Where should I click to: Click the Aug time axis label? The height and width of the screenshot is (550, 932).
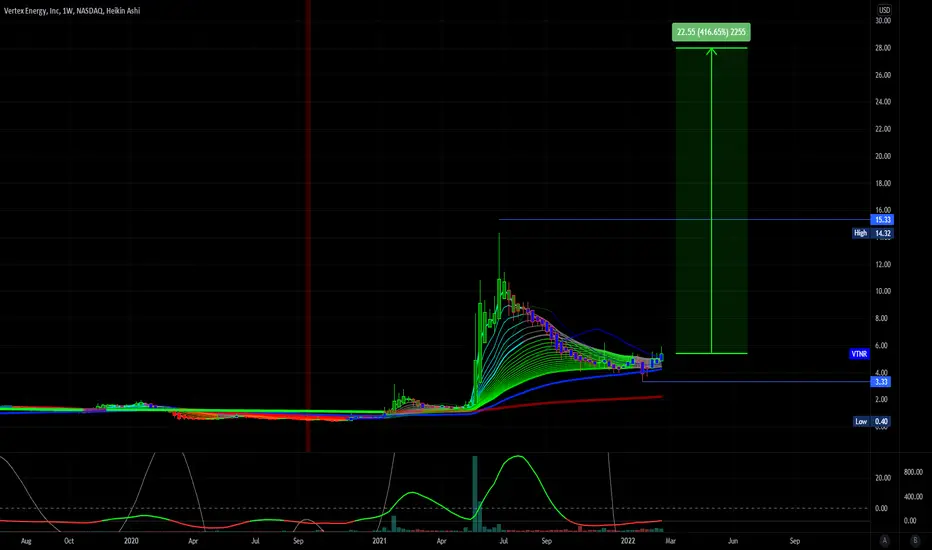pyautogui.click(x=26, y=541)
